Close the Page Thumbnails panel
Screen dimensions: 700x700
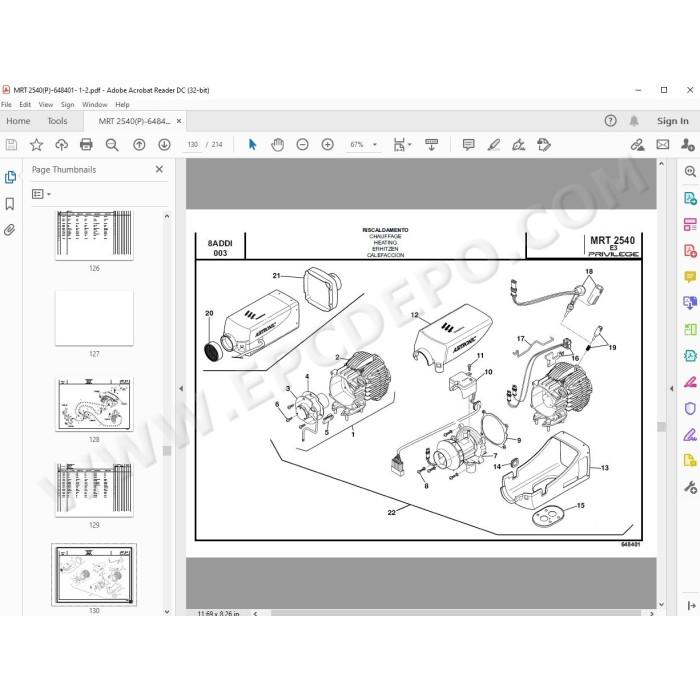tap(159, 169)
